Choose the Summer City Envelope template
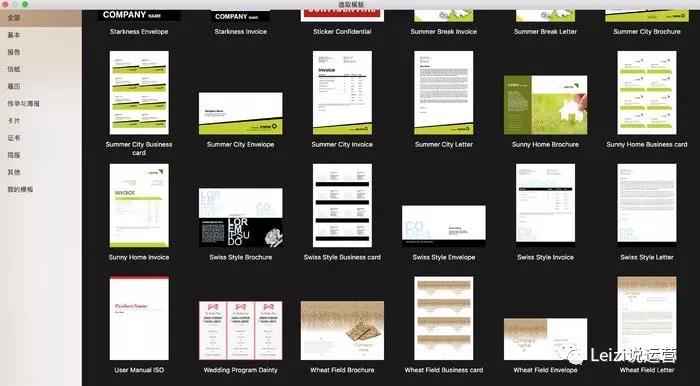This screenshot has width=700, height=386. coord(240,113)
